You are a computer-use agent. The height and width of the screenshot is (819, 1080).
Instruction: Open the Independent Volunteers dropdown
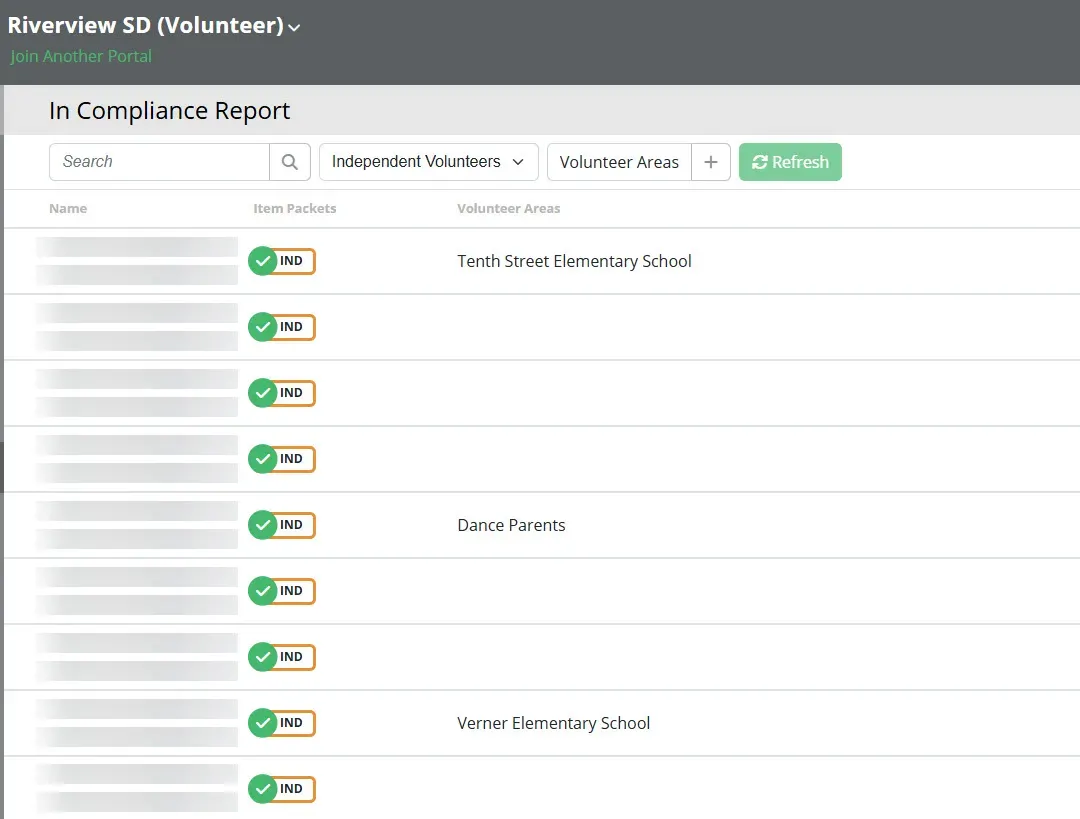(428, 162)
